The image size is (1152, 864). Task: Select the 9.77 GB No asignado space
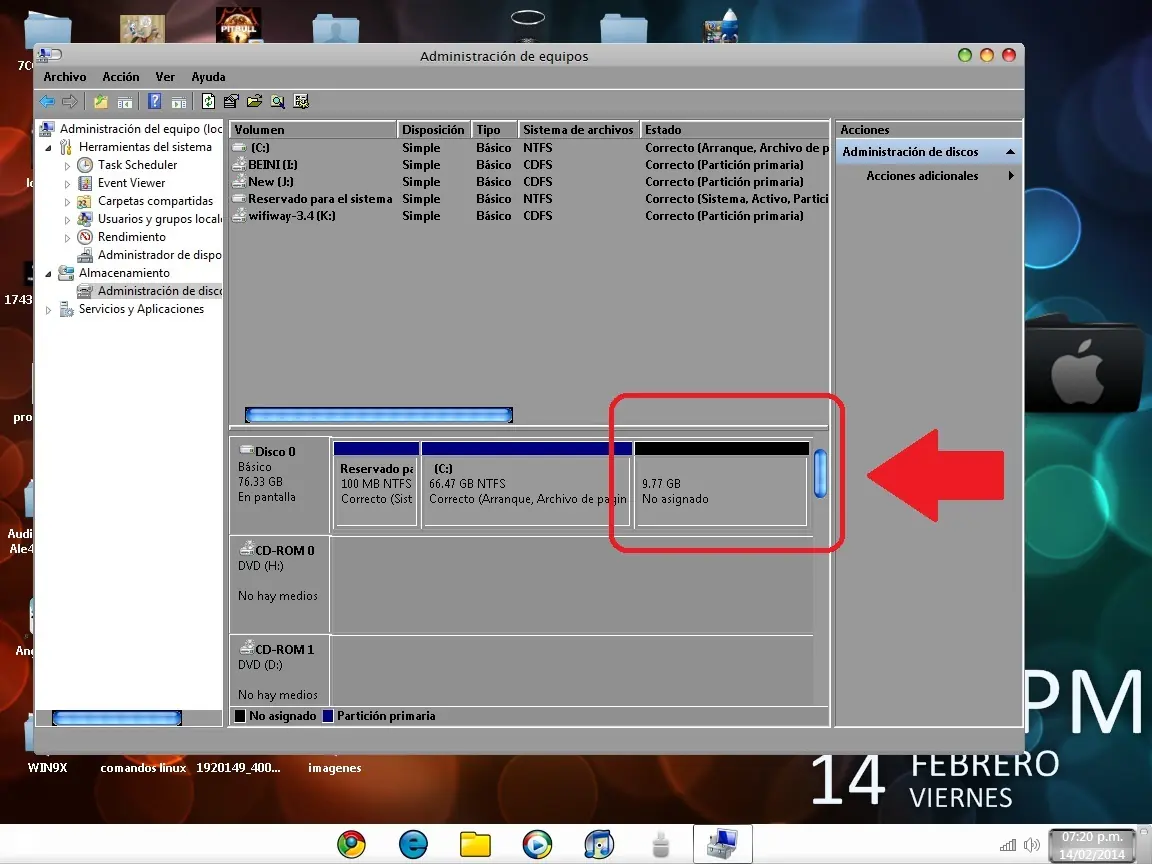coord(721,485)
